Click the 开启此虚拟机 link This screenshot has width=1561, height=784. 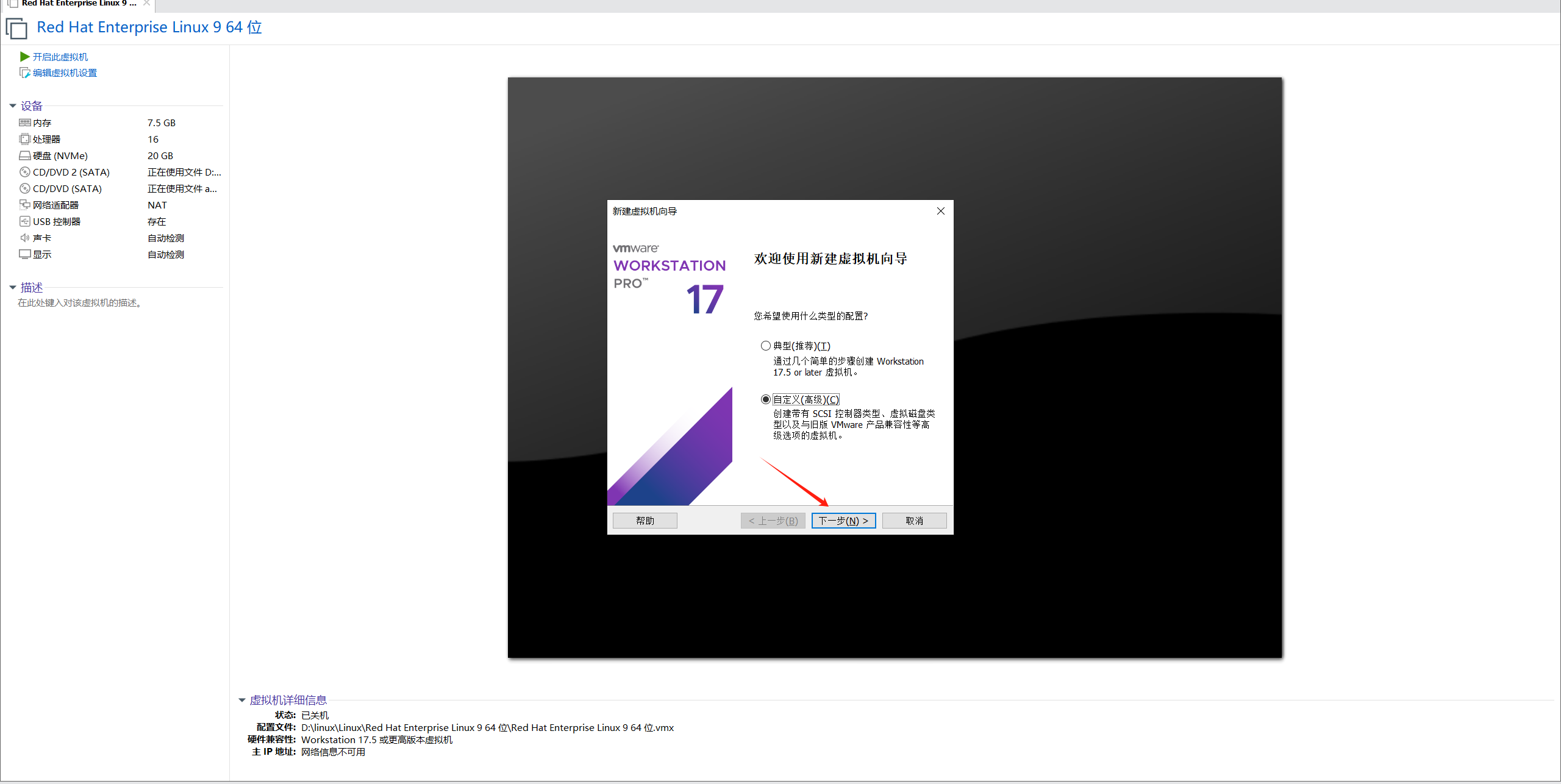coord(60,57)
